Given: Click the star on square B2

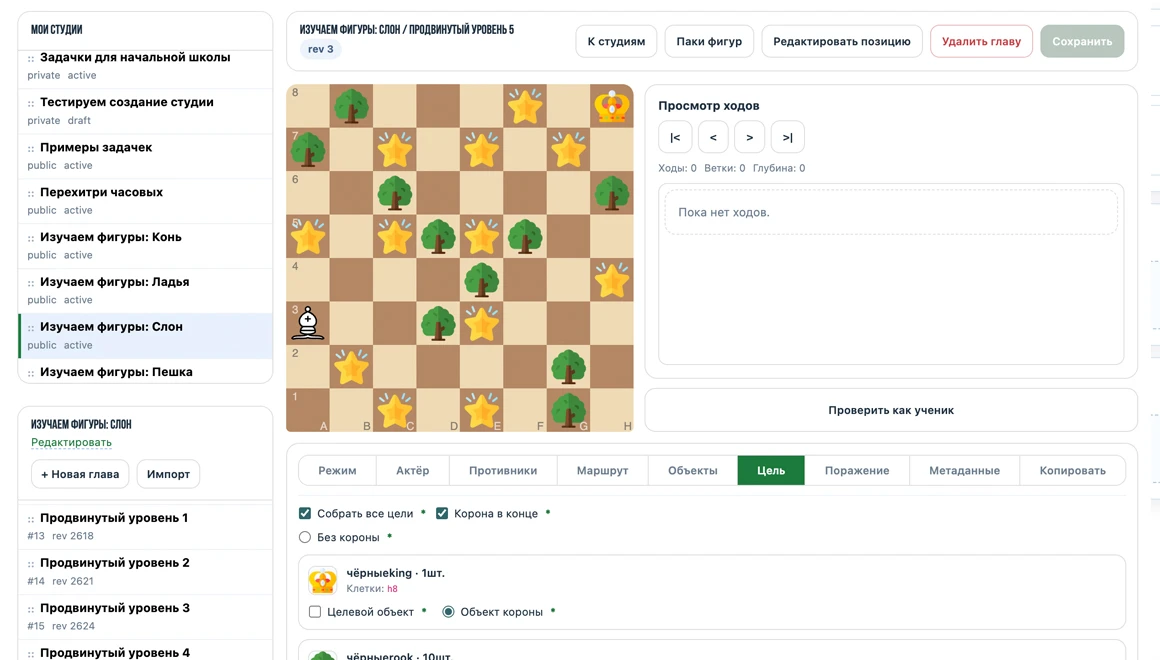Looking at the screenshot, I should click(x=351, y=367).
